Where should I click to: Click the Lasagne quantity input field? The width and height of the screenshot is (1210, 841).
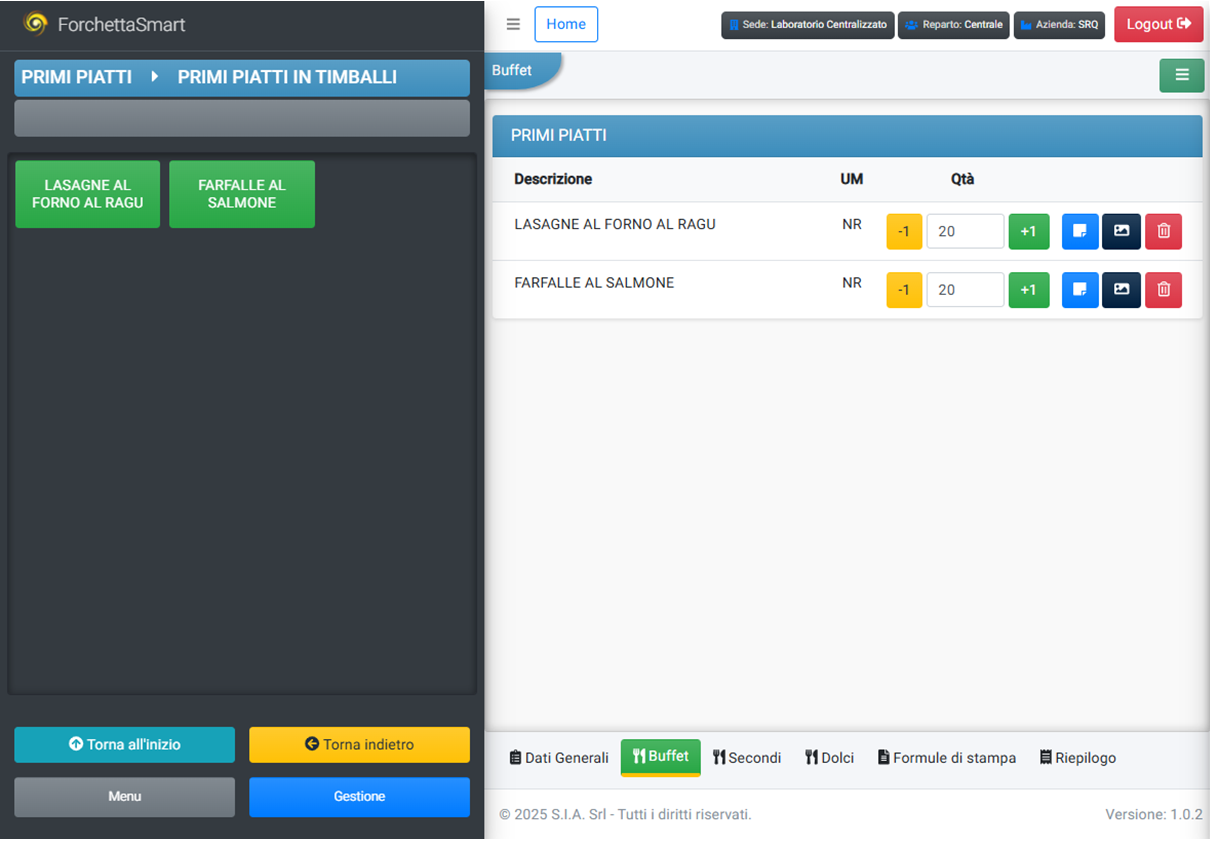[964, 231]
